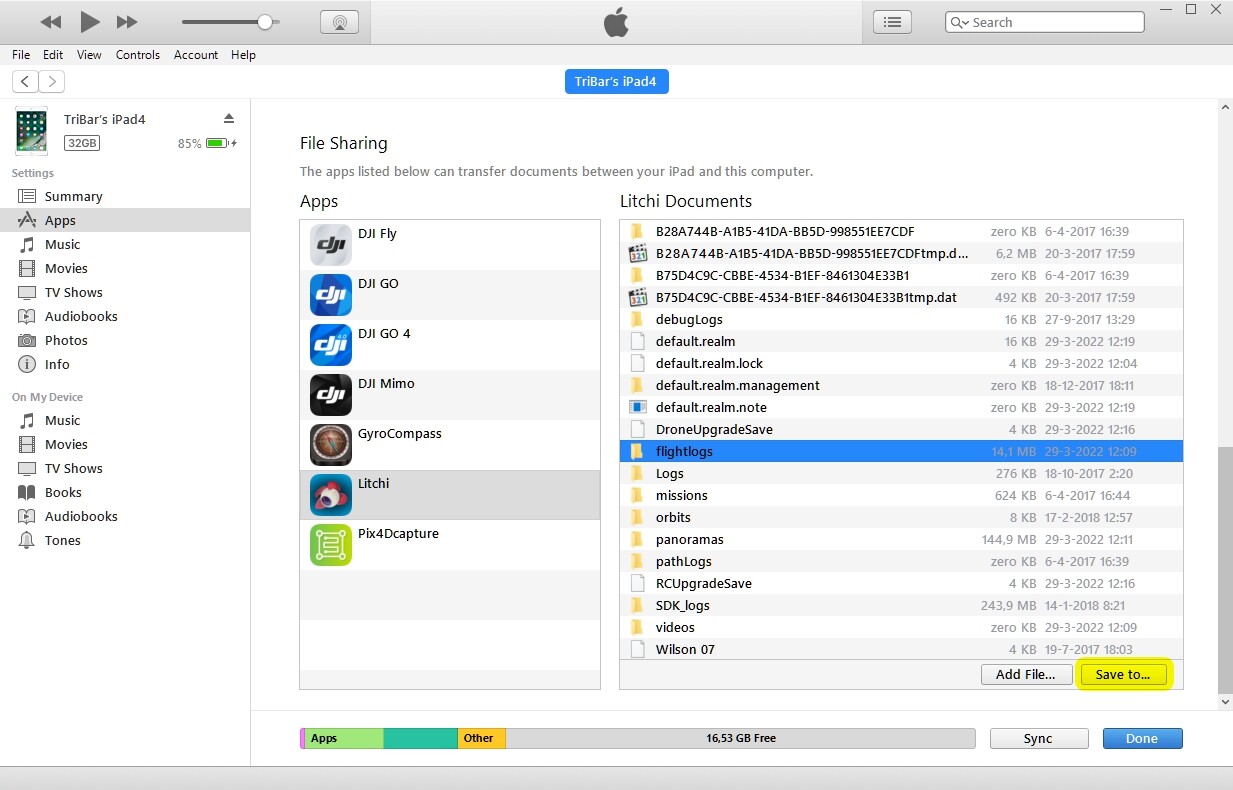Screen dimensions: 1233x790
Task: Open the Edit menu
Action: click(53, 55)
